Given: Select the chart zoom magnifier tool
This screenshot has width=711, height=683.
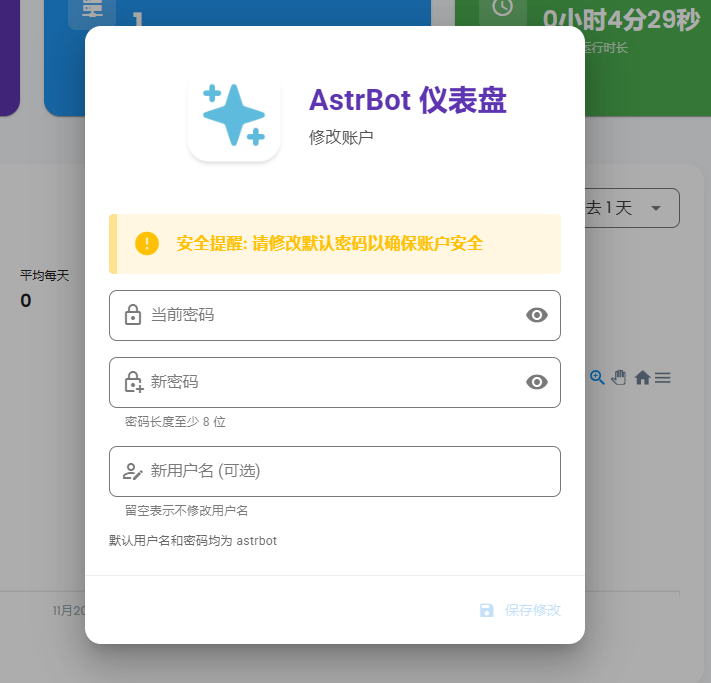Looking at the screenshot, I should (x=597, y=377).
